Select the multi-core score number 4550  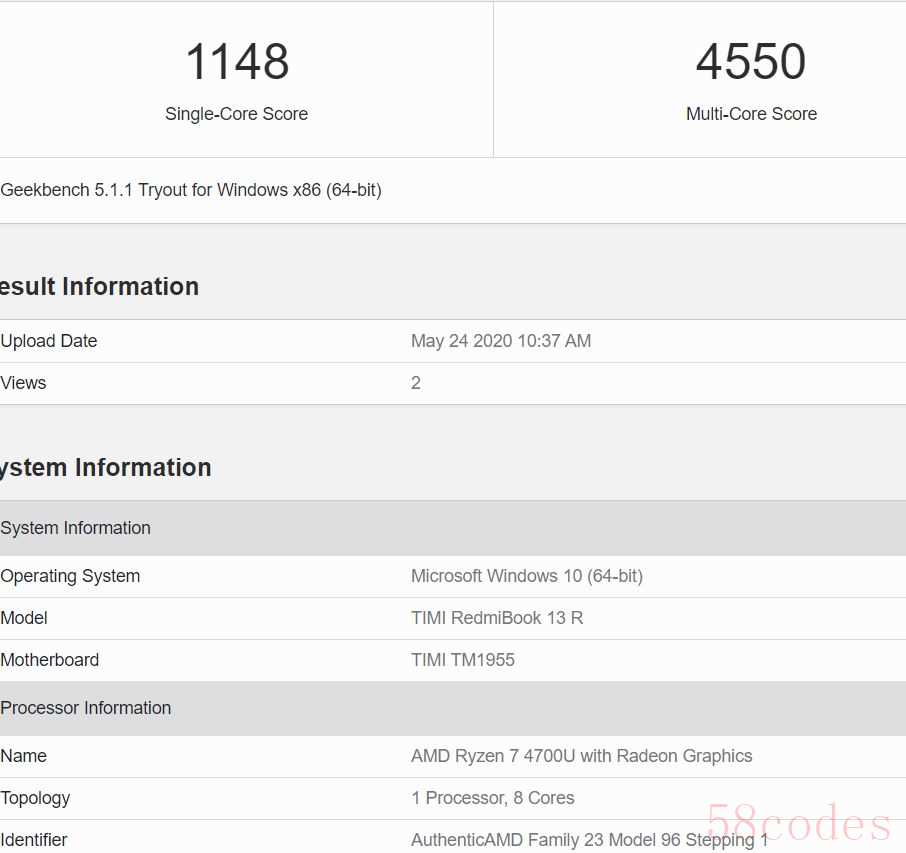(751, 61)
